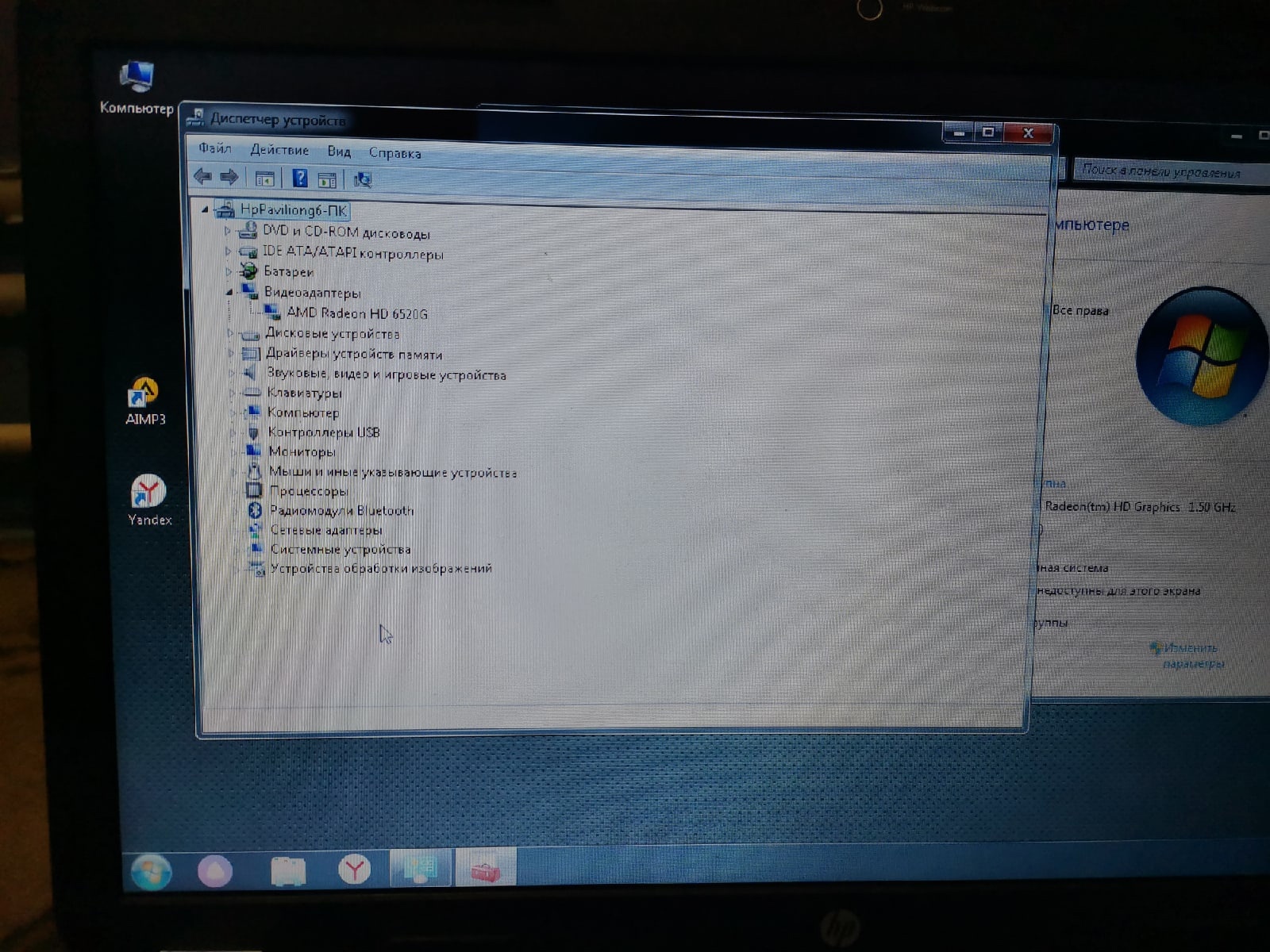Select Мыши и иные указывающие устройства

point(392,472)
